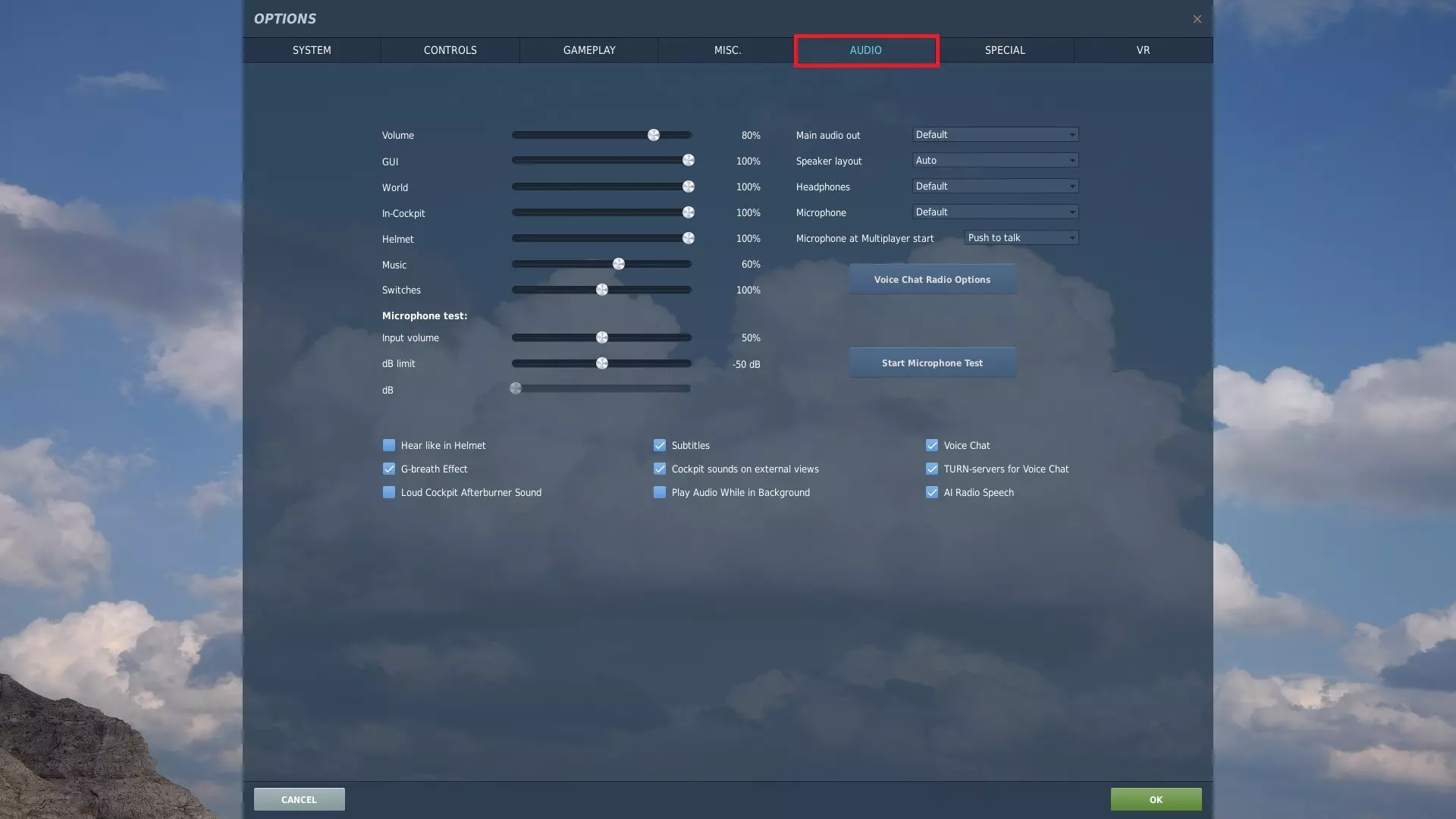Close the Options window with X
The width and height of the screenshot is (1456, 819).
pyautogui.click(x=1197, y=19)
